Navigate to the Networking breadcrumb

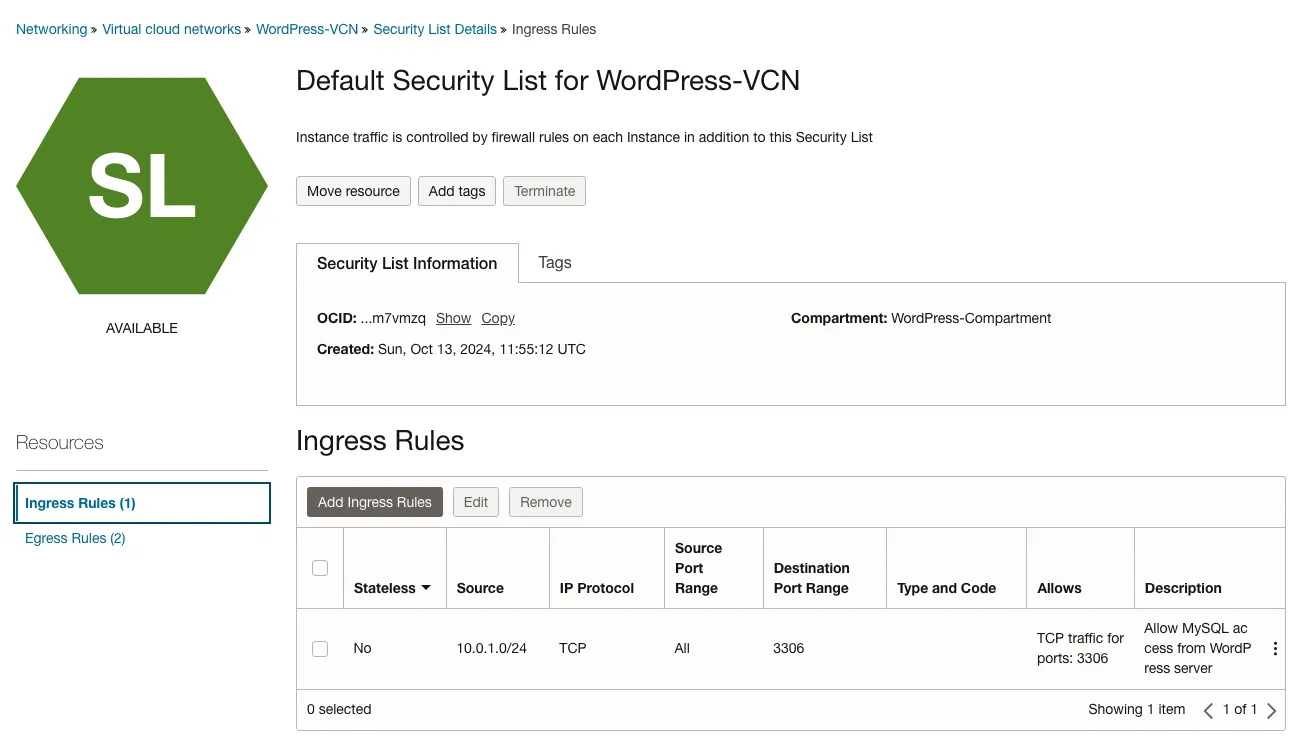click(x=51, y=29)
